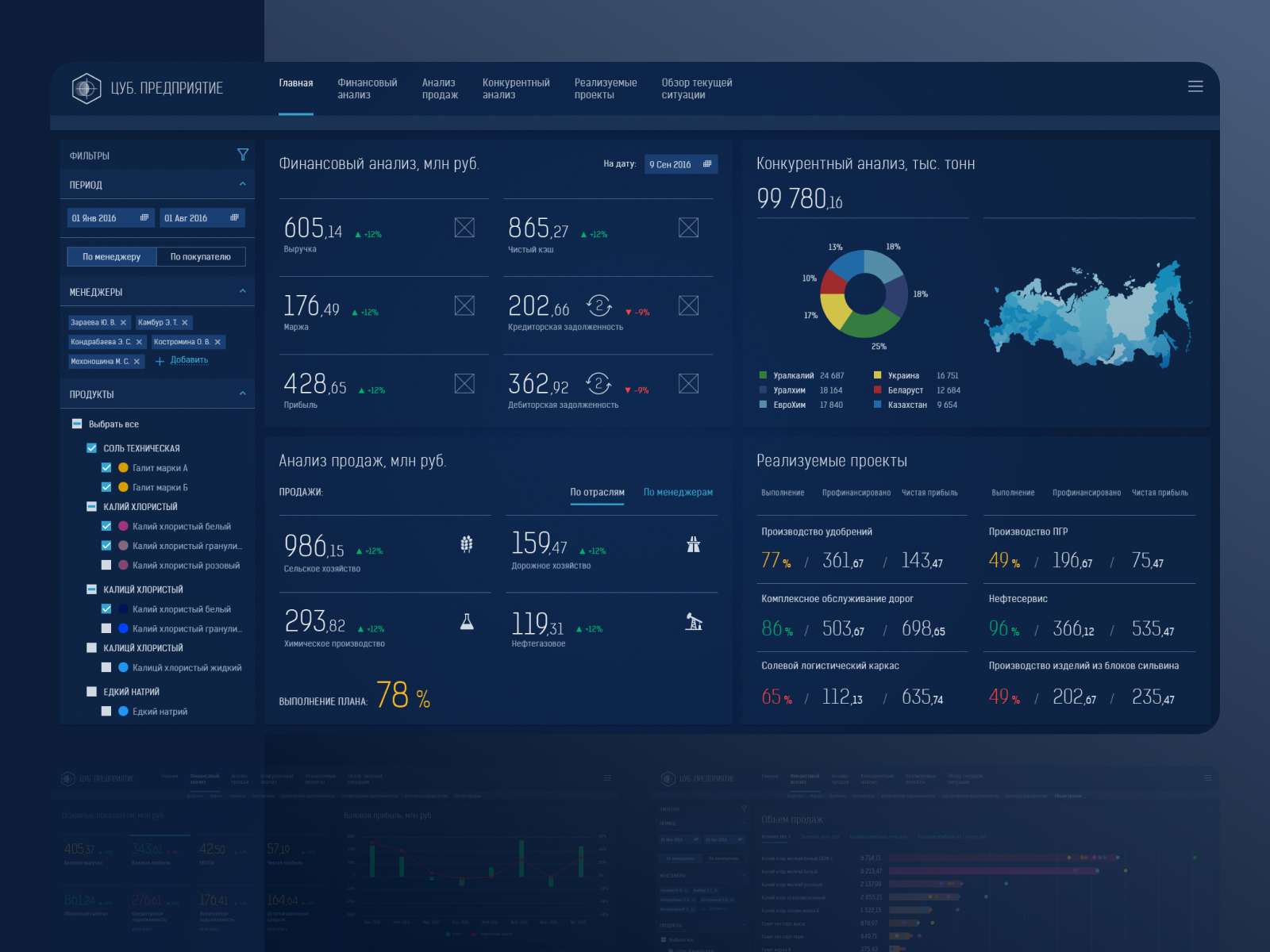Click the refresh cycle icon beside Кредиторская задолженность
Viewport: 1270px width, 952px height.
pyautogui.click(x=599, y=305)
